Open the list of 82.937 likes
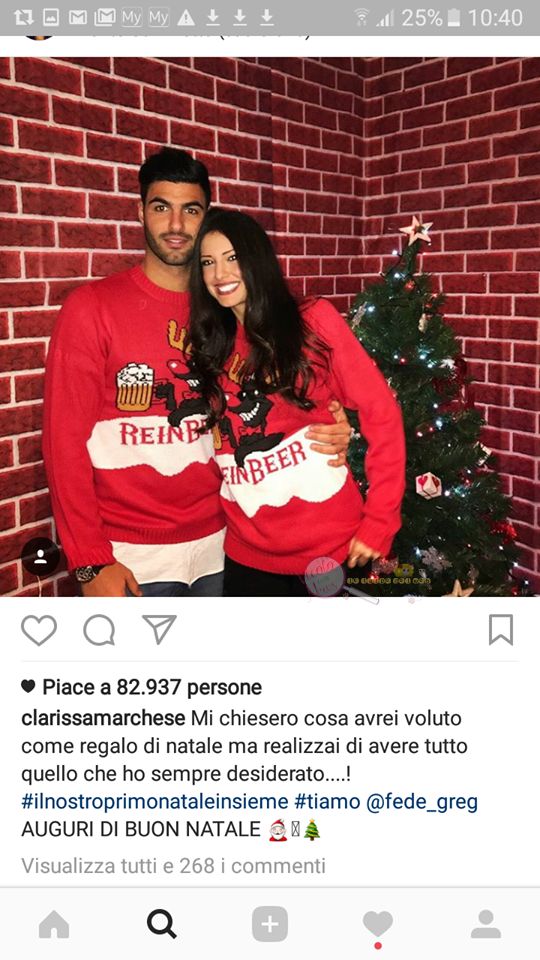 [152, 688]
